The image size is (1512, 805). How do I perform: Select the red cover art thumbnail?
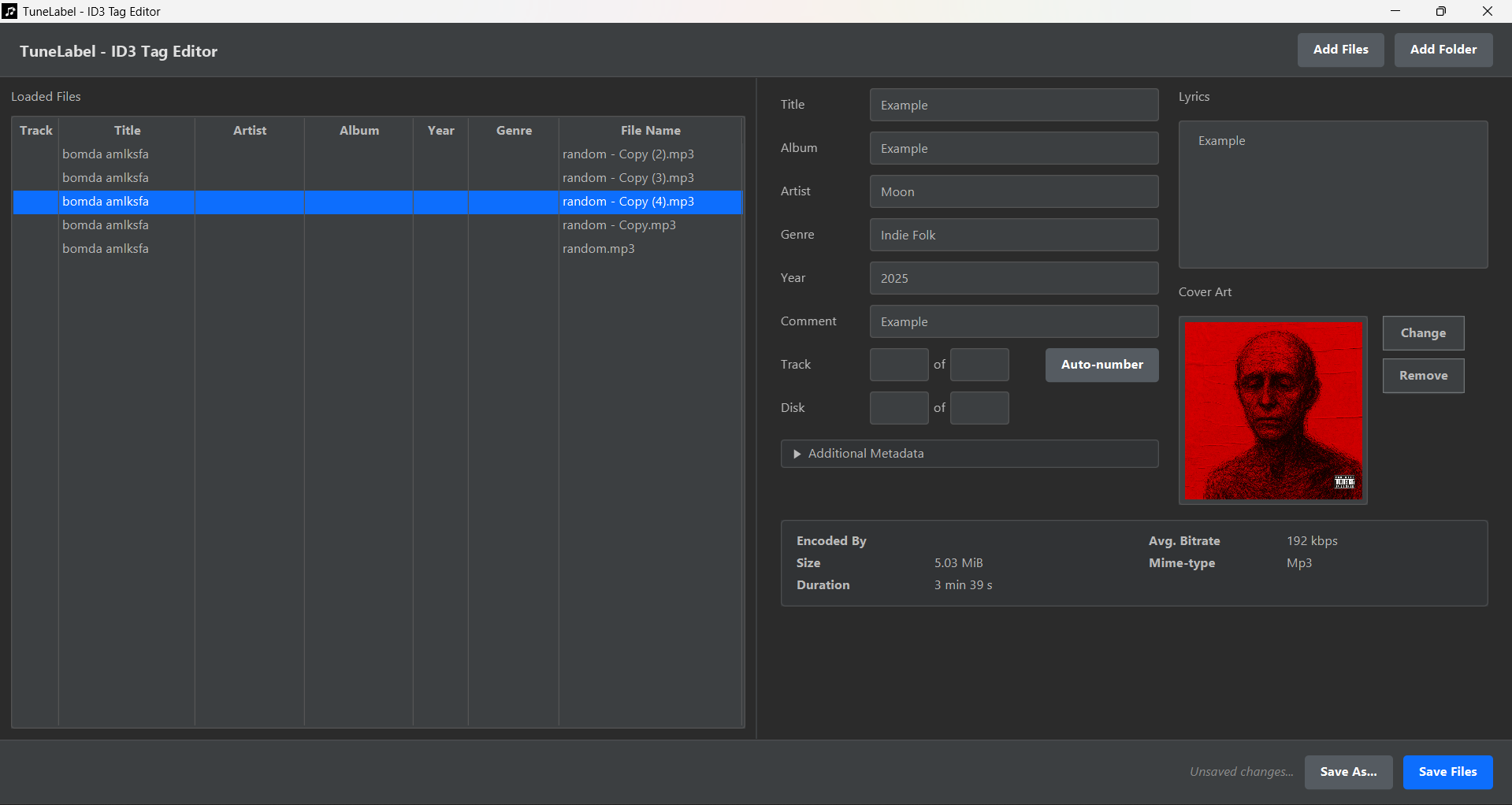(1272, 410)
